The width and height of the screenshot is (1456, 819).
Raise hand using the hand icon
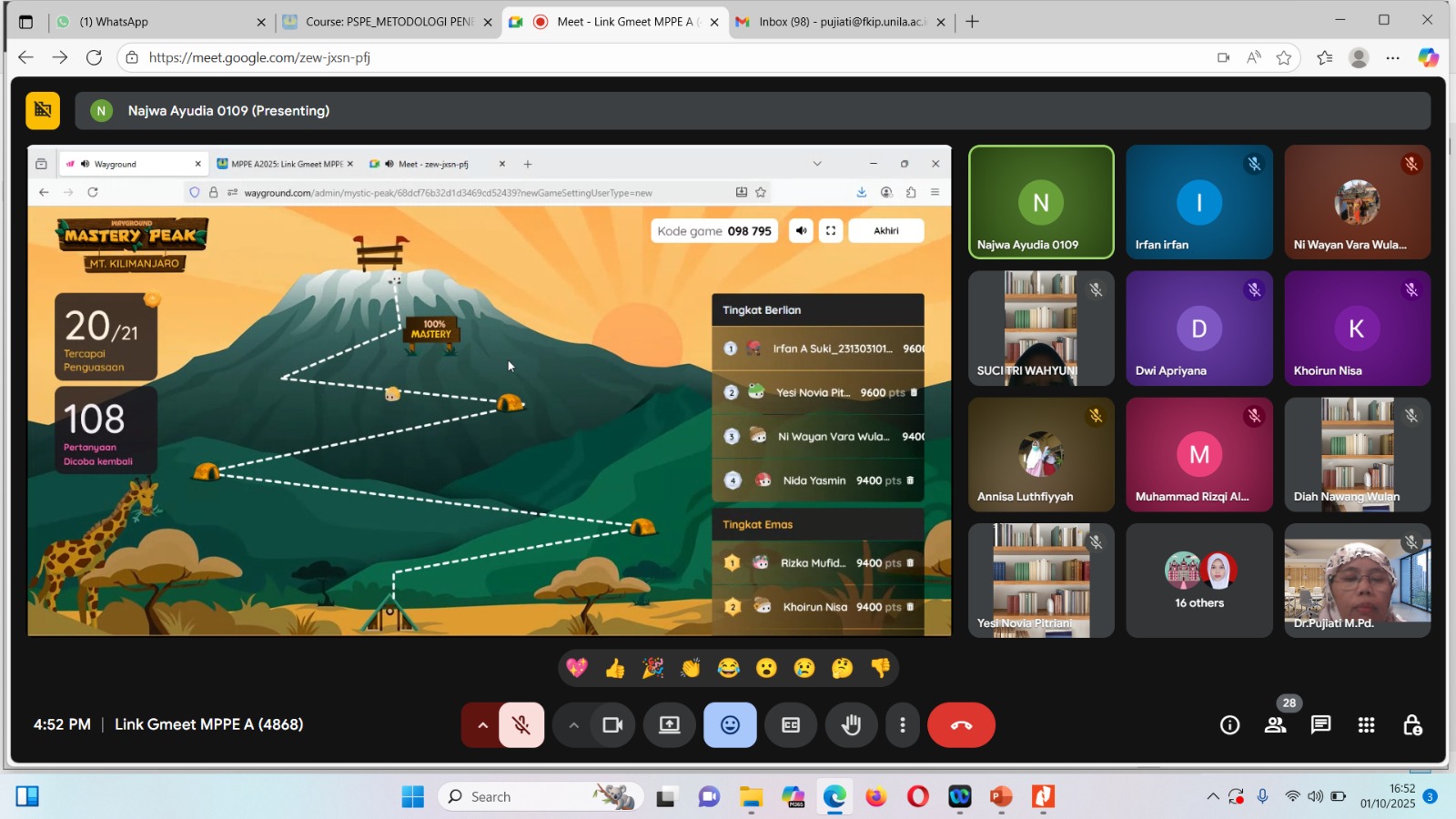[x=851, y=725]
